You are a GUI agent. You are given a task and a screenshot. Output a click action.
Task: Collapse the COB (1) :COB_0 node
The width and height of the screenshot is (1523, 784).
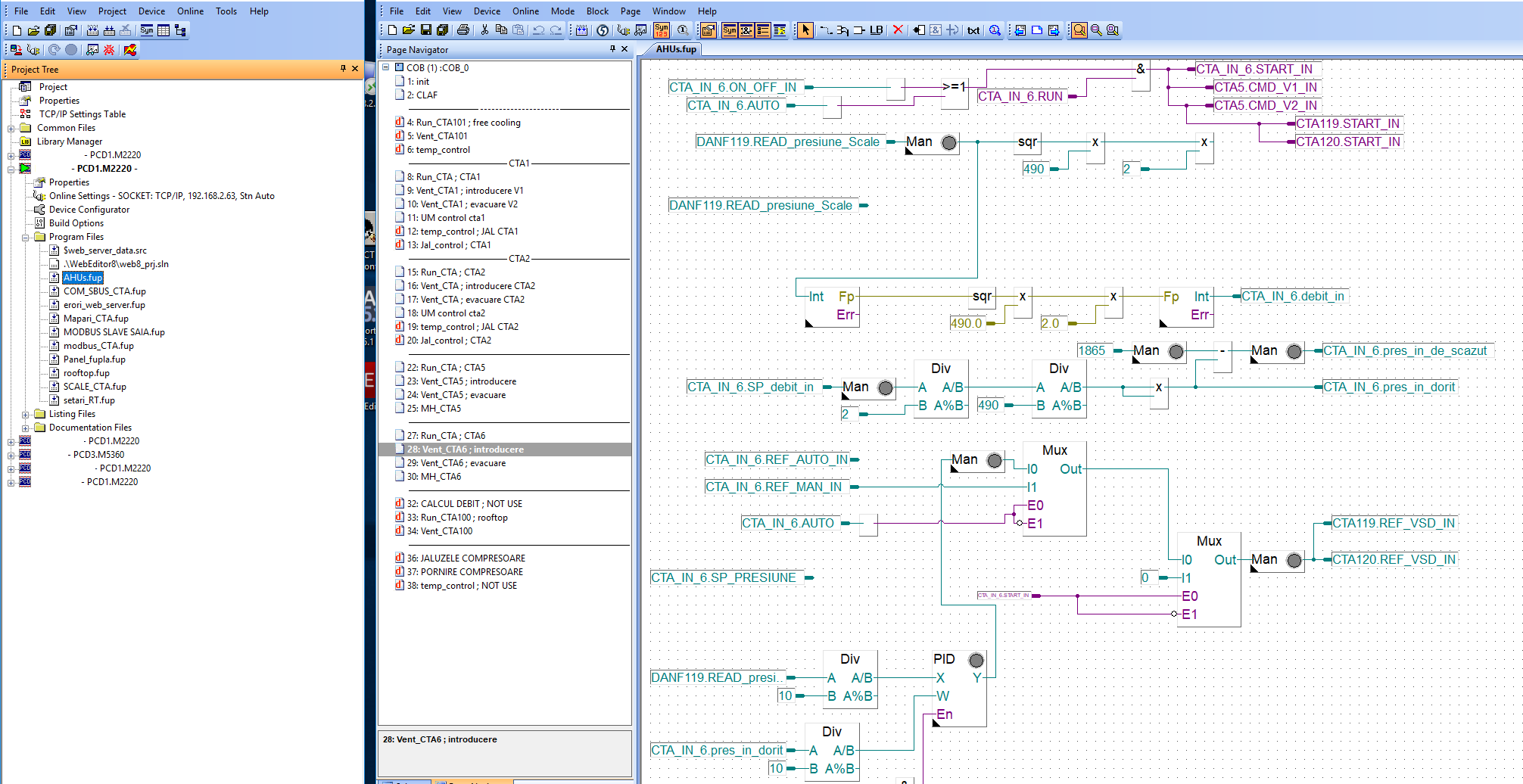tap(386, 67)
